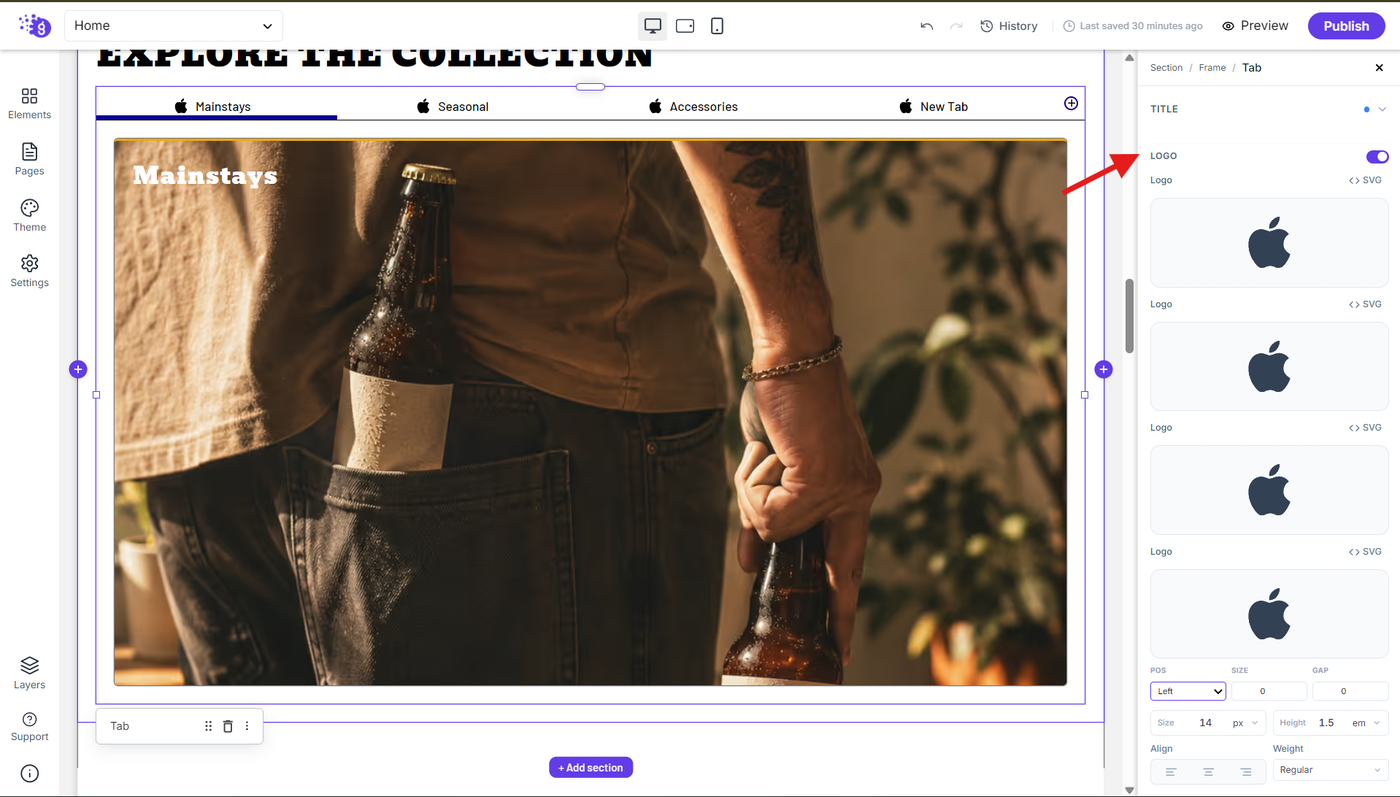
Task: Switch to tablet preview mode
Action: pos(685,26)
